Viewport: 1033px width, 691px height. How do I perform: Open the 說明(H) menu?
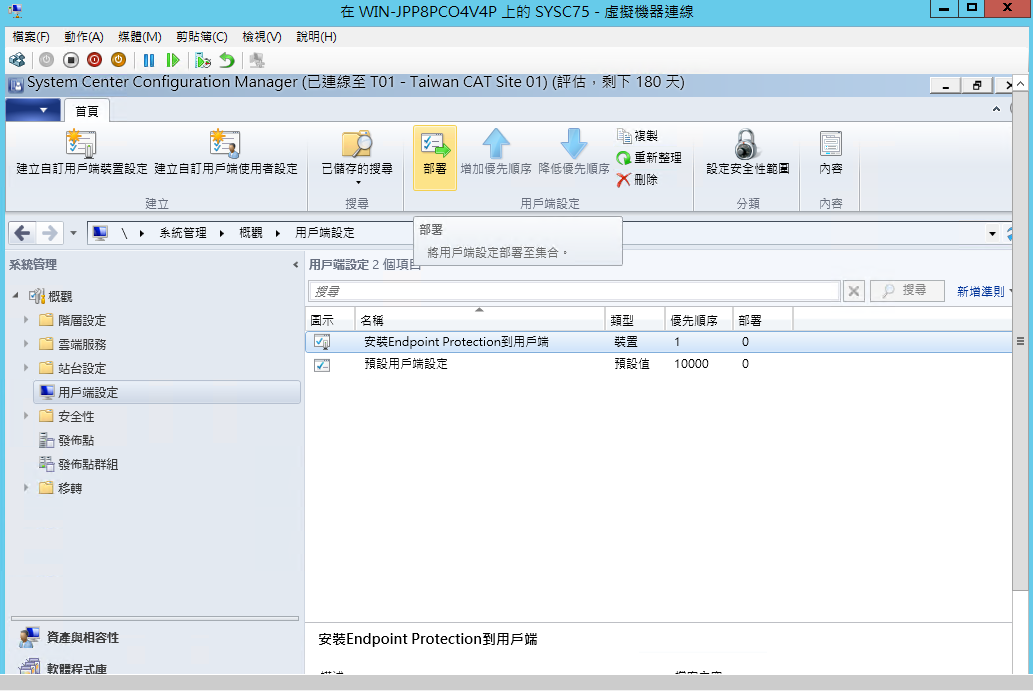[316, 37]
